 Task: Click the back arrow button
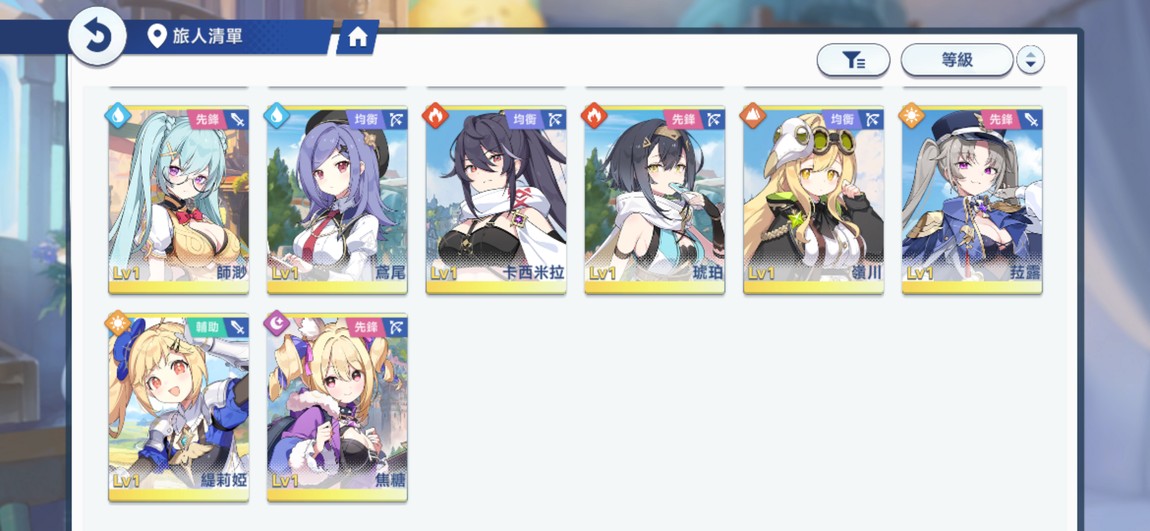pyautogui.click(x=98, y=36)
